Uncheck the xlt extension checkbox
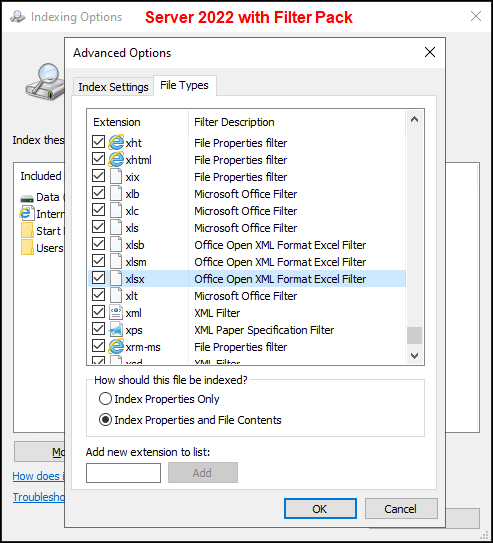This screenshot has height=543, width=493. pos(98,295)
